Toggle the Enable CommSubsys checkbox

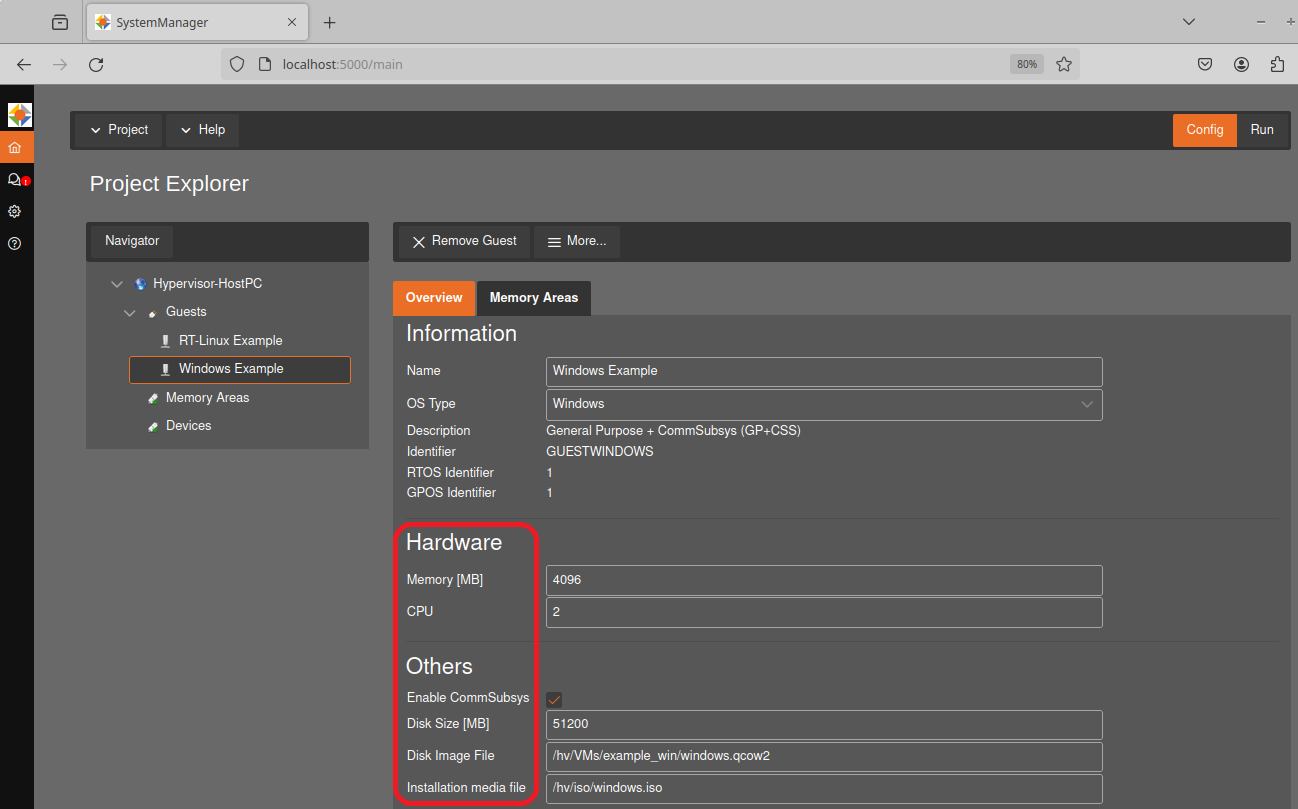[554, 699]
